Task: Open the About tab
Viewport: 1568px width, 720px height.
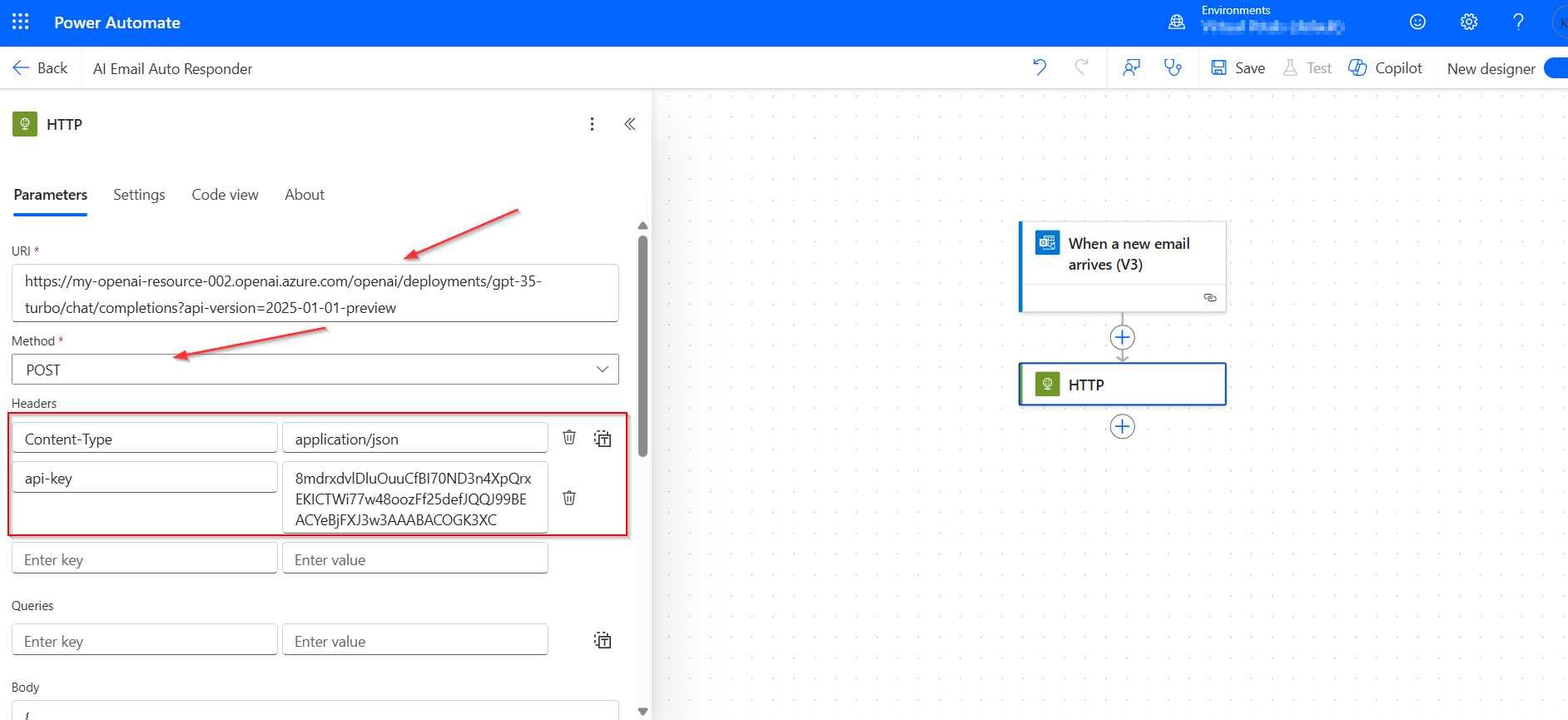Action: pyautogui.click(x=305, y=195)
